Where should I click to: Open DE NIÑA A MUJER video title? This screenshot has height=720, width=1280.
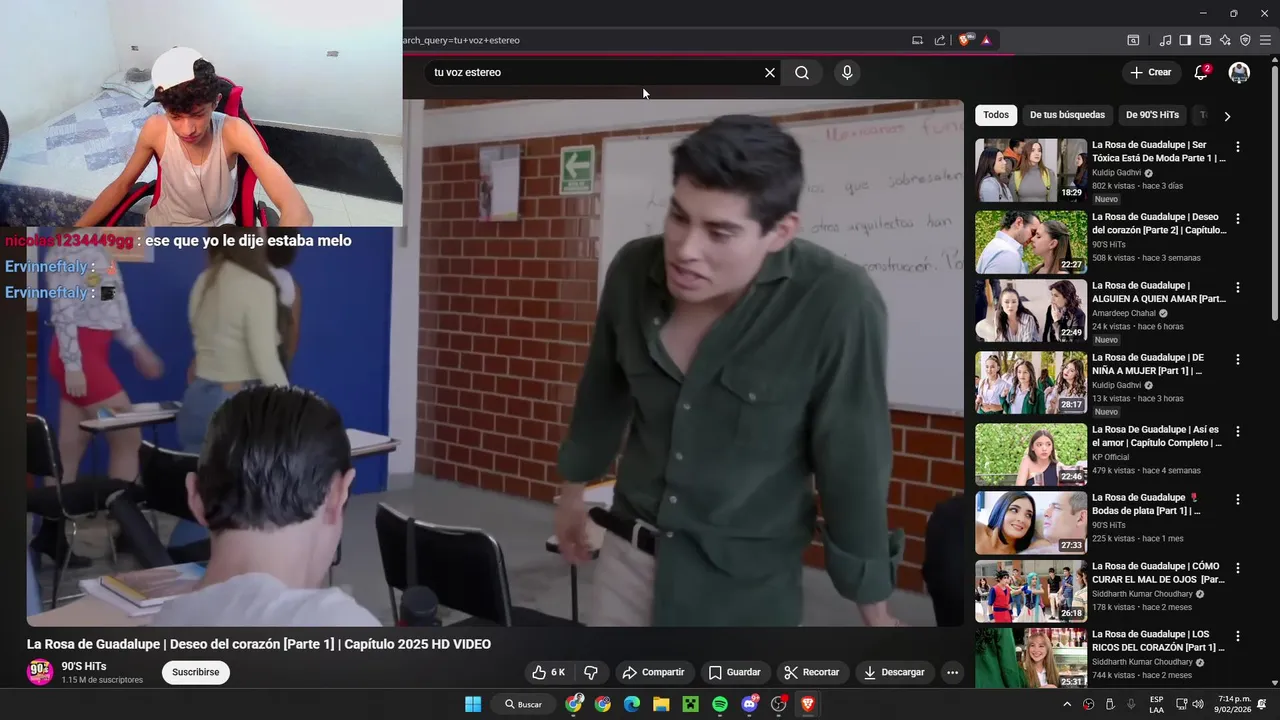click(1148, 364)
